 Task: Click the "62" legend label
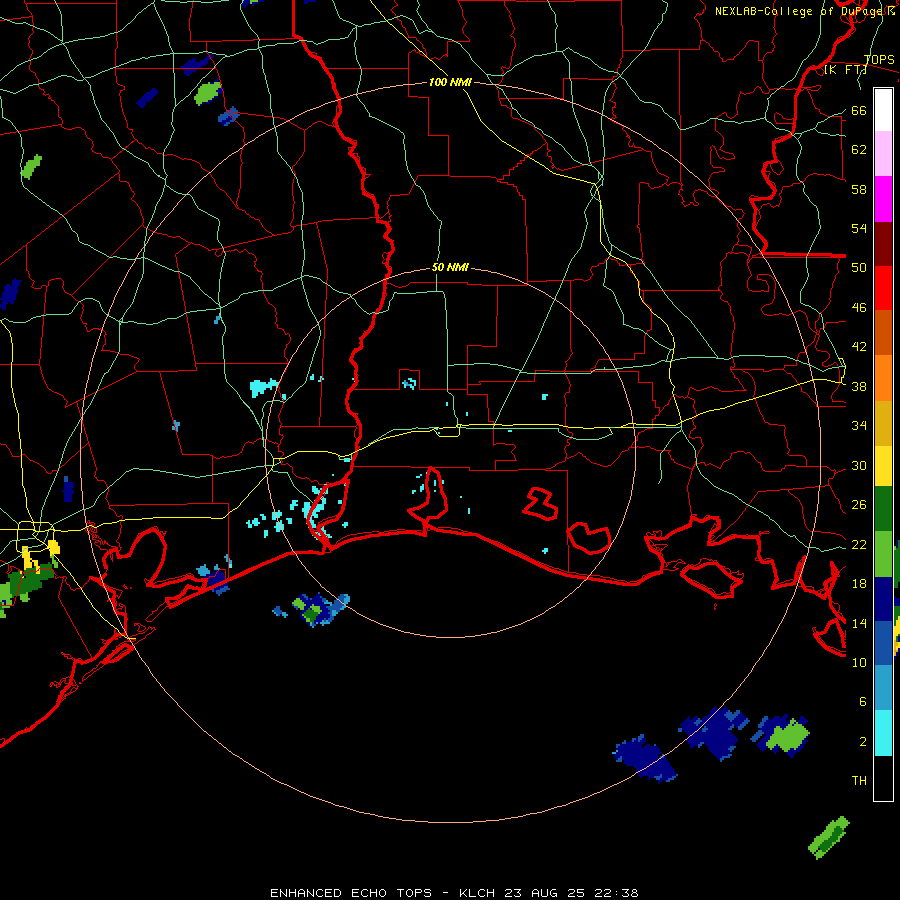pos(859,150)
